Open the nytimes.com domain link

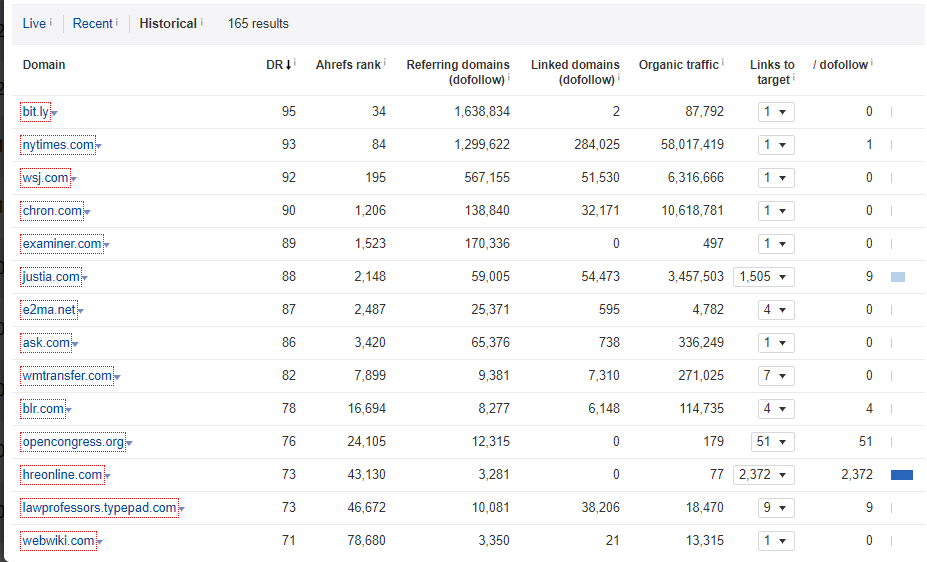point(58,145)
